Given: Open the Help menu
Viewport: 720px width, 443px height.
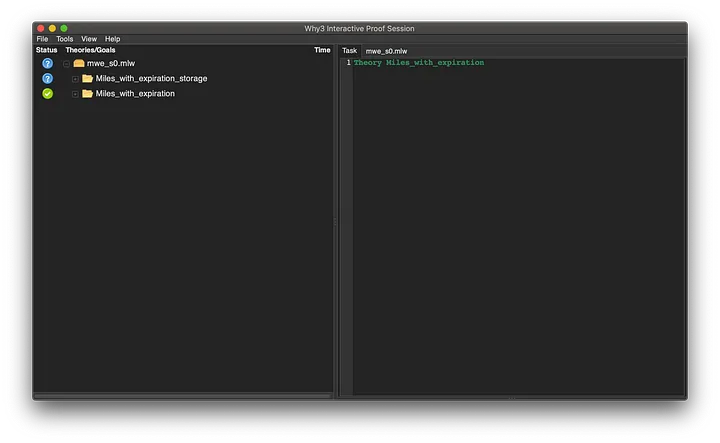Looking at the screenshot, I should (112, 39).
